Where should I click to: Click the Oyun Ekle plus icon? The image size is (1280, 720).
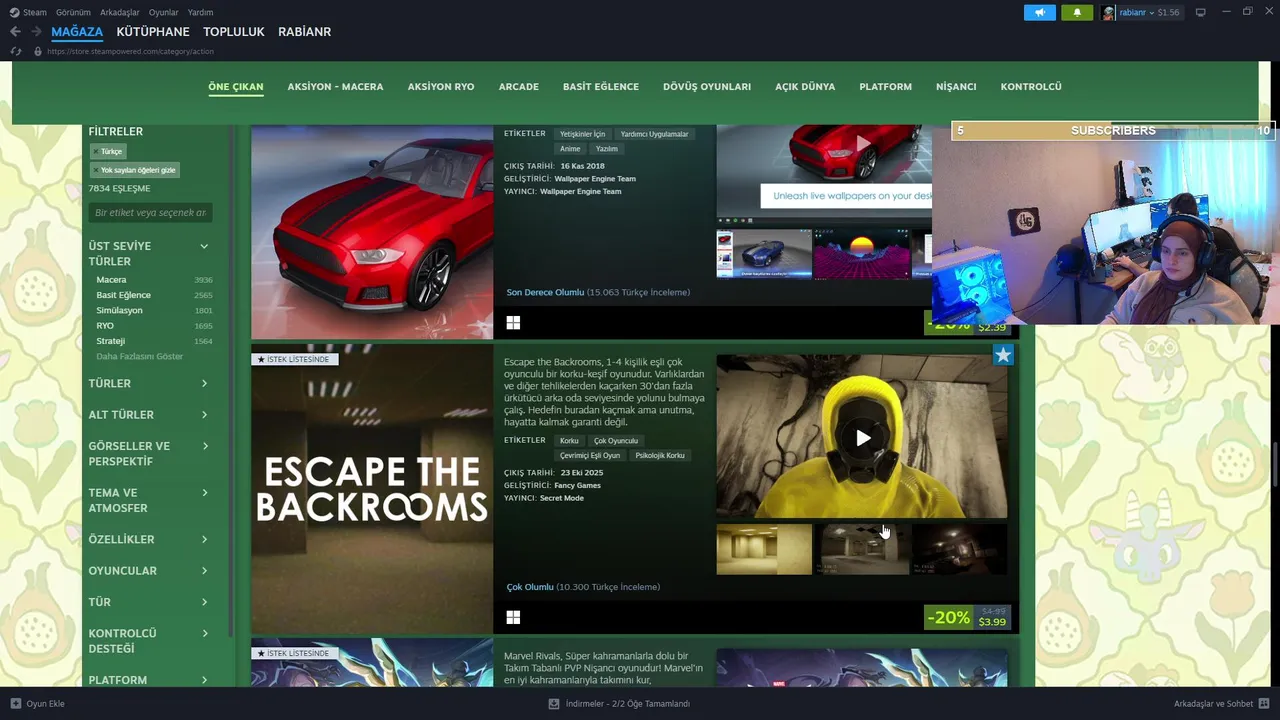16,703
